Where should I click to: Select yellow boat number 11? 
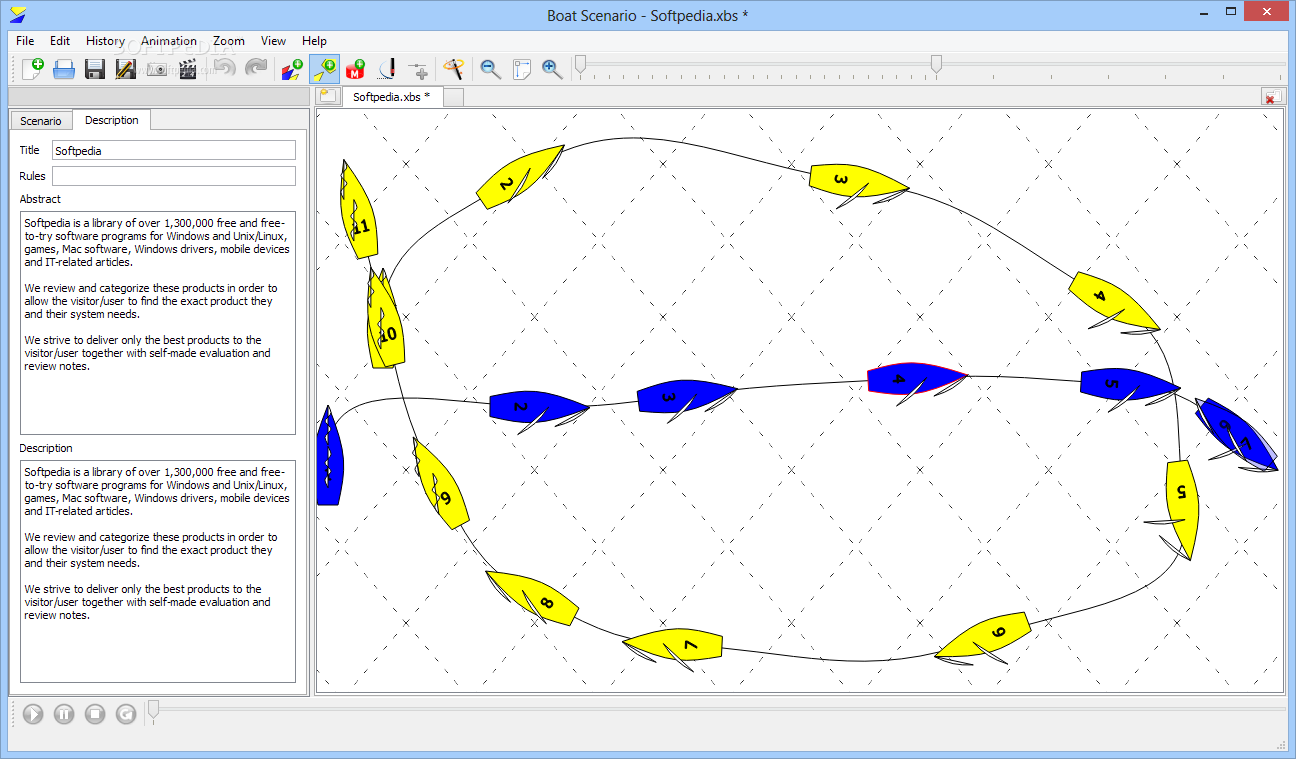(358, 211)
